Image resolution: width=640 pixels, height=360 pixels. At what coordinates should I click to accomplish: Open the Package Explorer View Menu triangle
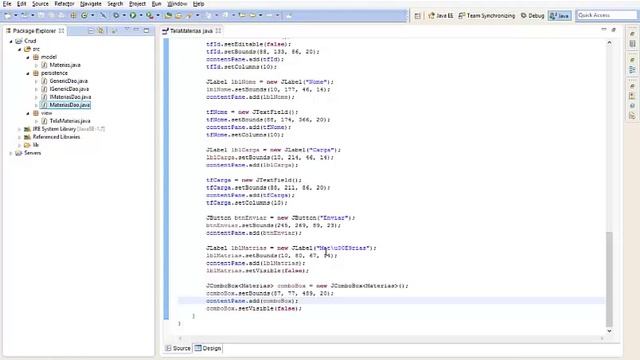(x=127, y=30)
